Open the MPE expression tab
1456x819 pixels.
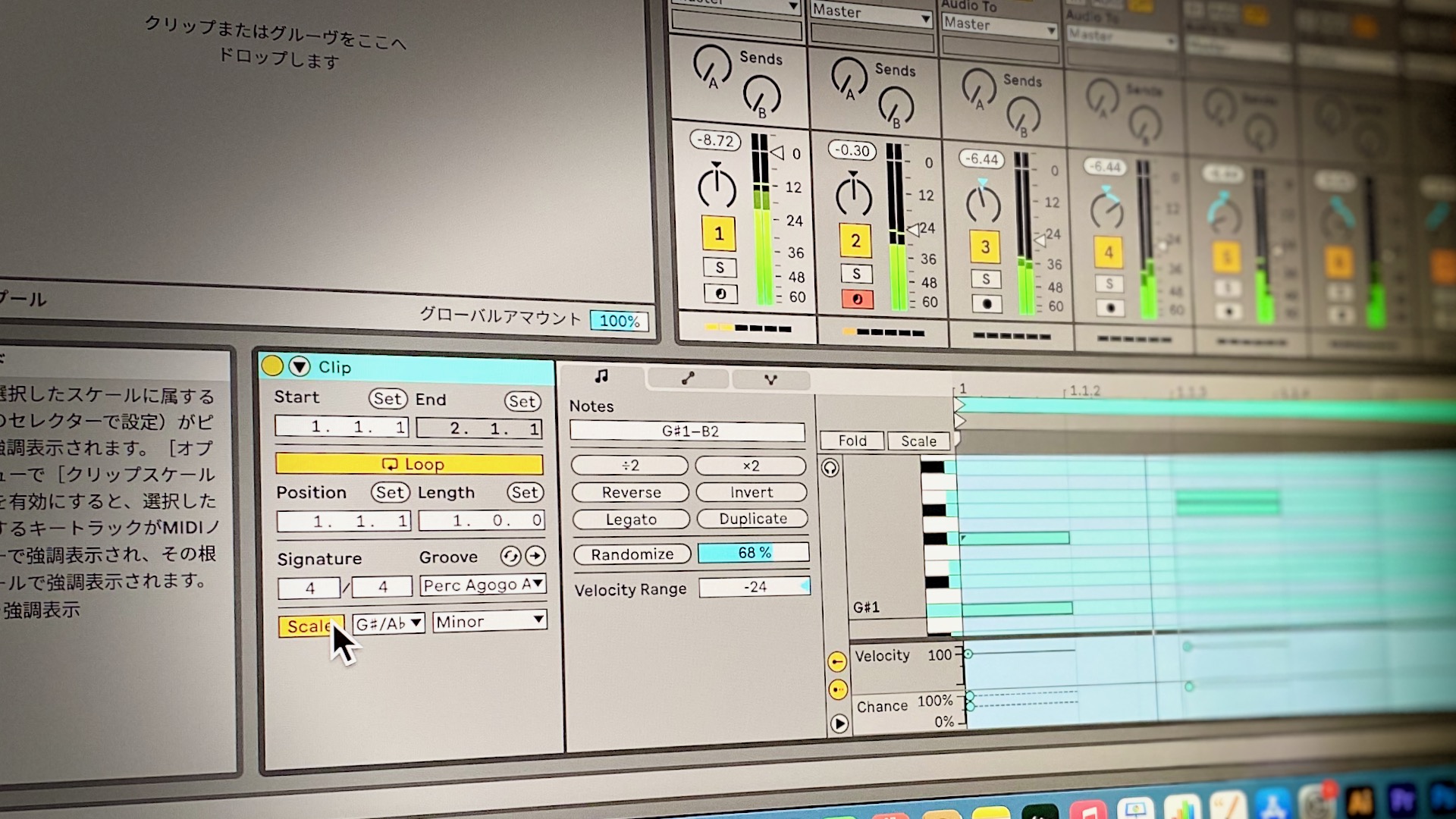pos(770,379)
